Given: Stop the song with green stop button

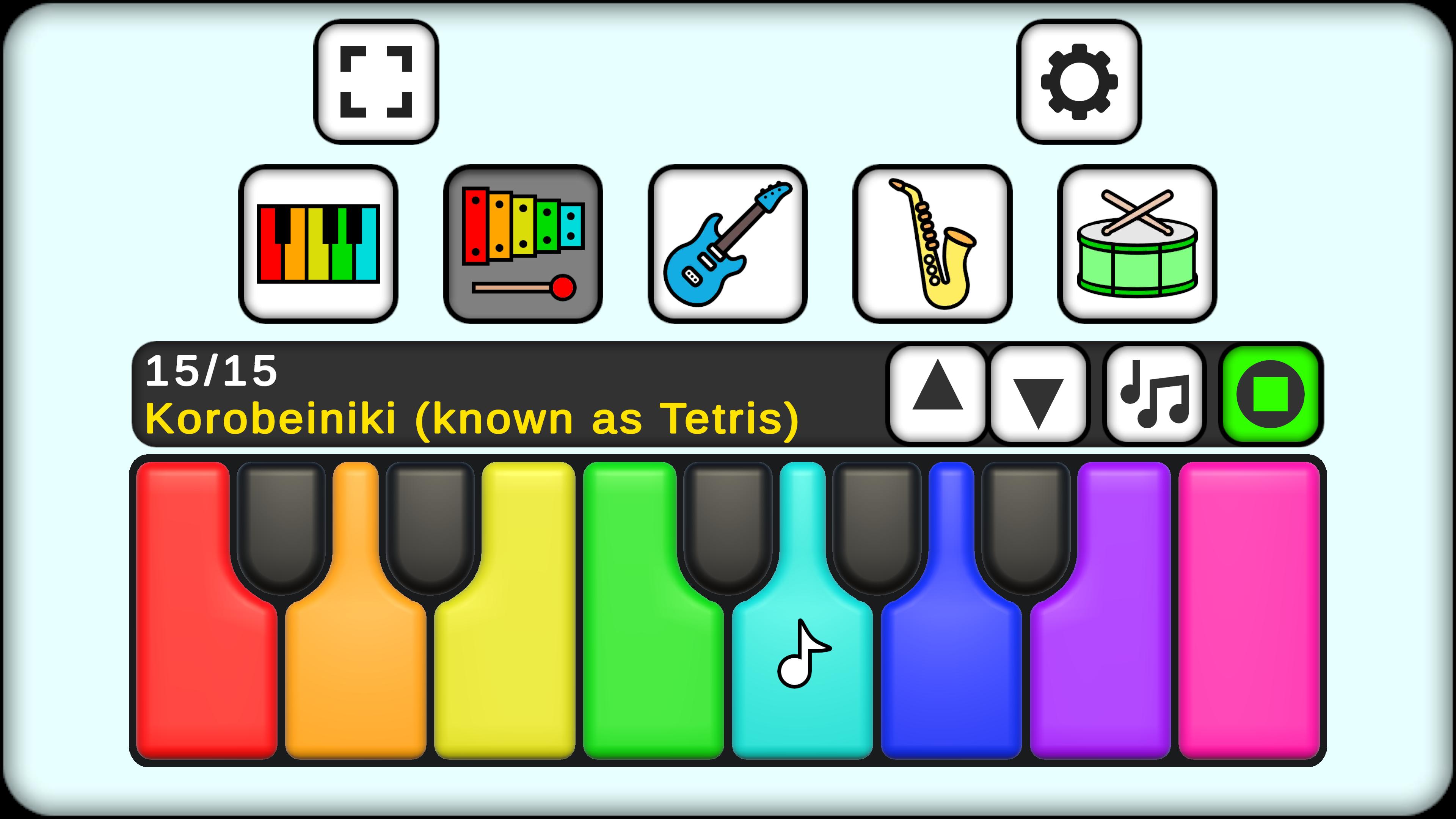Looking at the screenshot, I should [1270, 394].
